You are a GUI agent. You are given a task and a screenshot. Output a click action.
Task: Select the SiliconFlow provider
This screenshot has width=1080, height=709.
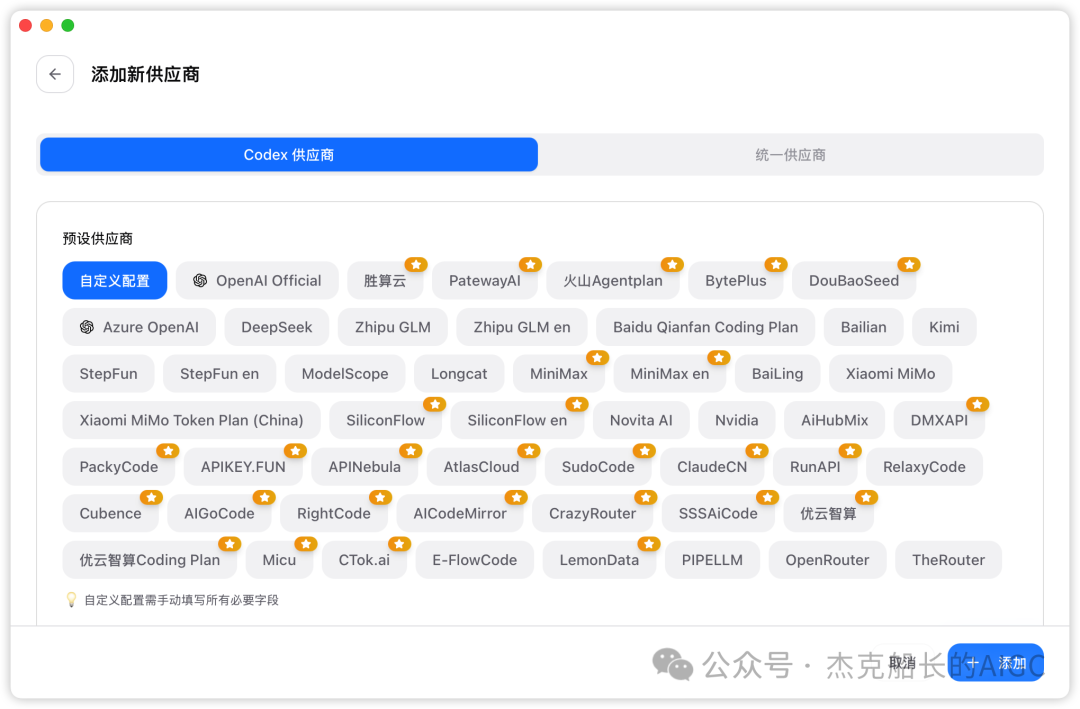(x=386, y=420)
